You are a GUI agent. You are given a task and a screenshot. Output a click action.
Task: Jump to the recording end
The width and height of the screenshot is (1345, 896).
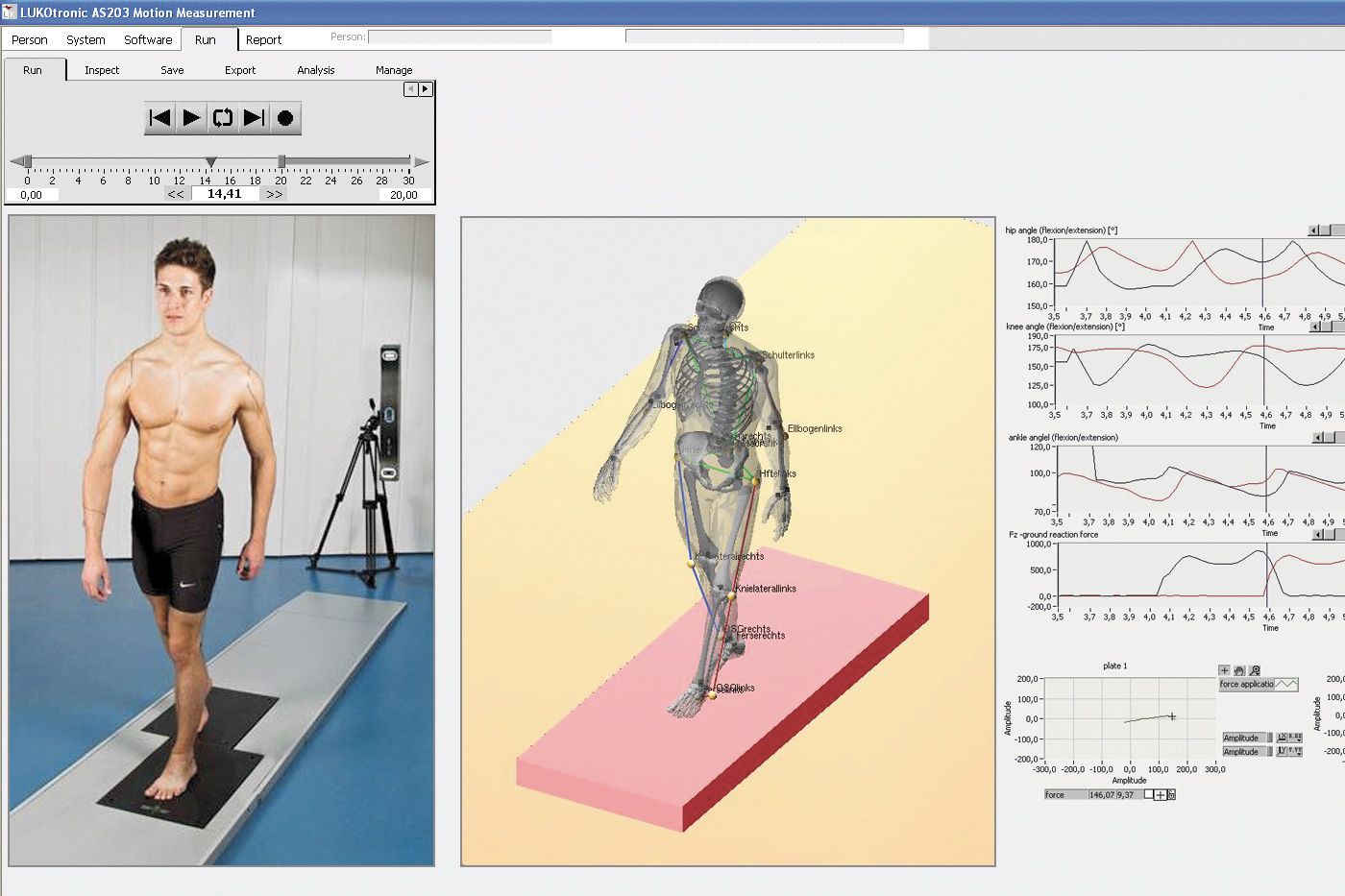click(254, 118)
